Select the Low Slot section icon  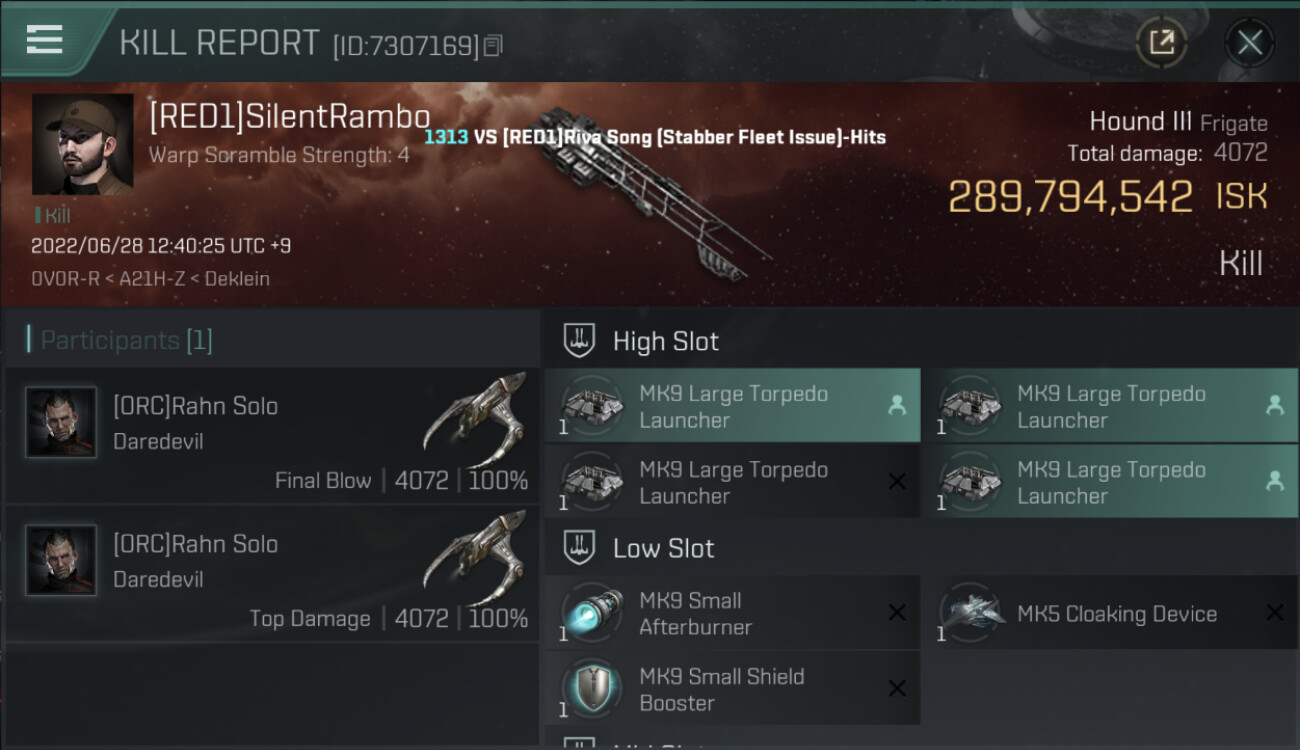click(x=580, y=547)
